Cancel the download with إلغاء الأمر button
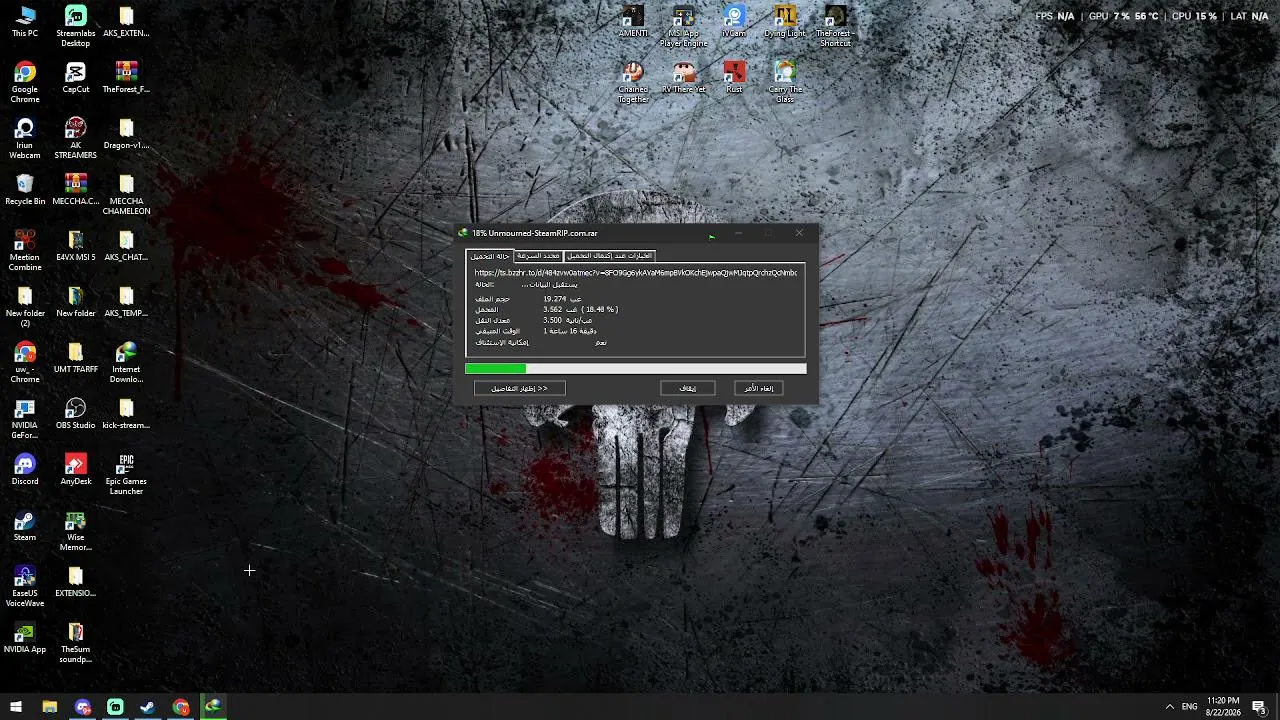This screenshot has height=720, width=1280. [759, 388]
